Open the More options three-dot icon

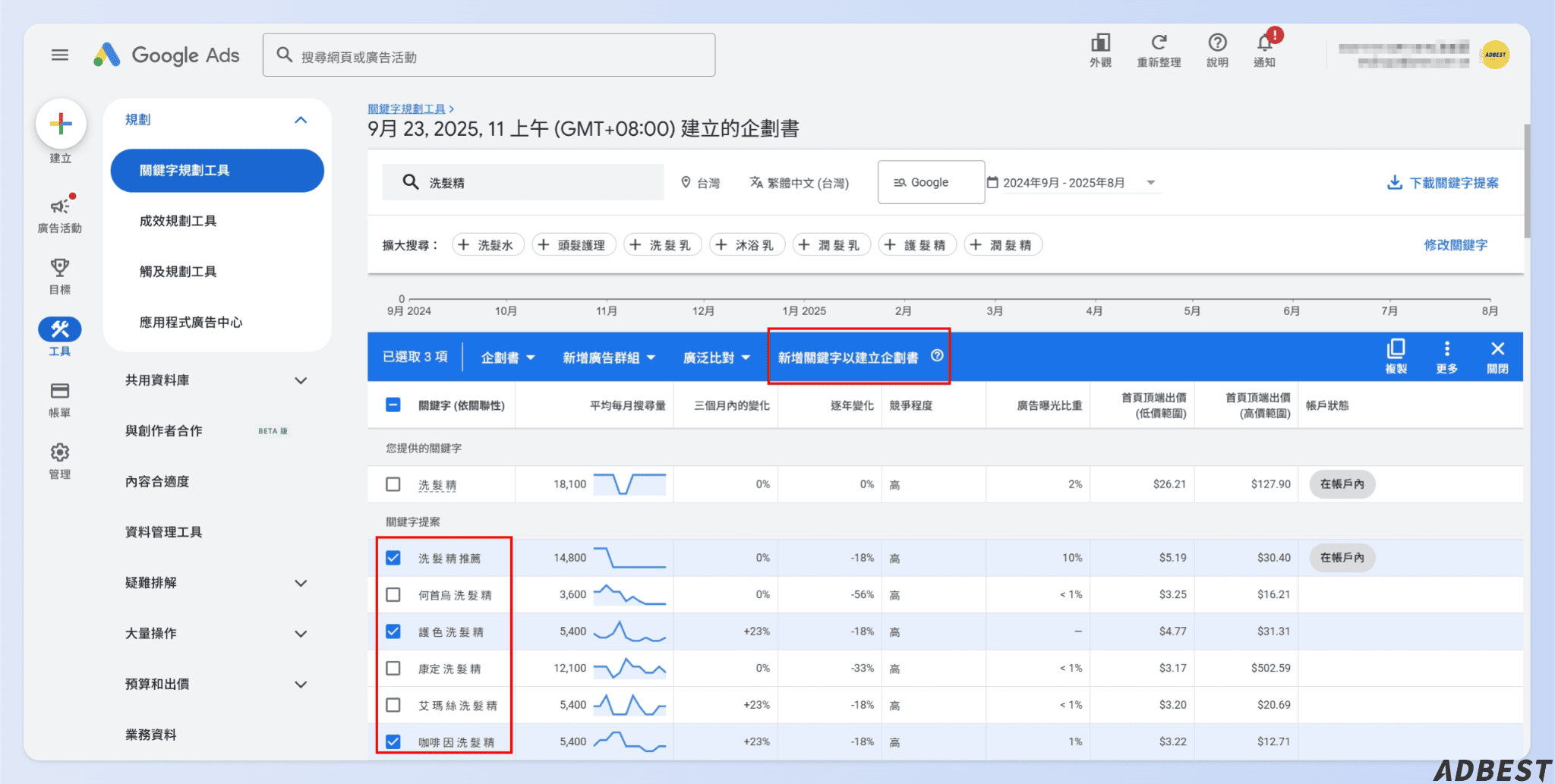point(1446,349)
